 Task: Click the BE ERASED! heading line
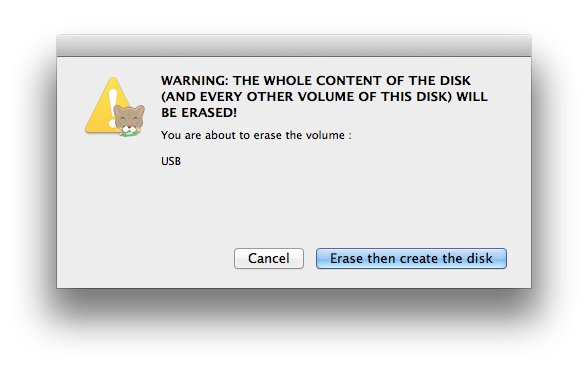[x=199, y=112]
